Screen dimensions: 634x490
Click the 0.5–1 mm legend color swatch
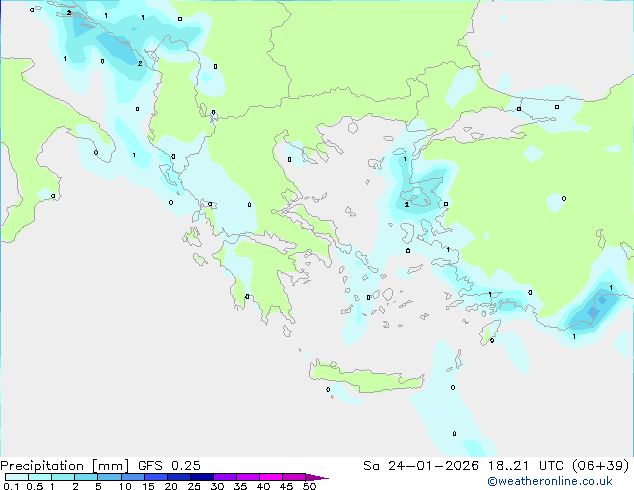[40, 477]
